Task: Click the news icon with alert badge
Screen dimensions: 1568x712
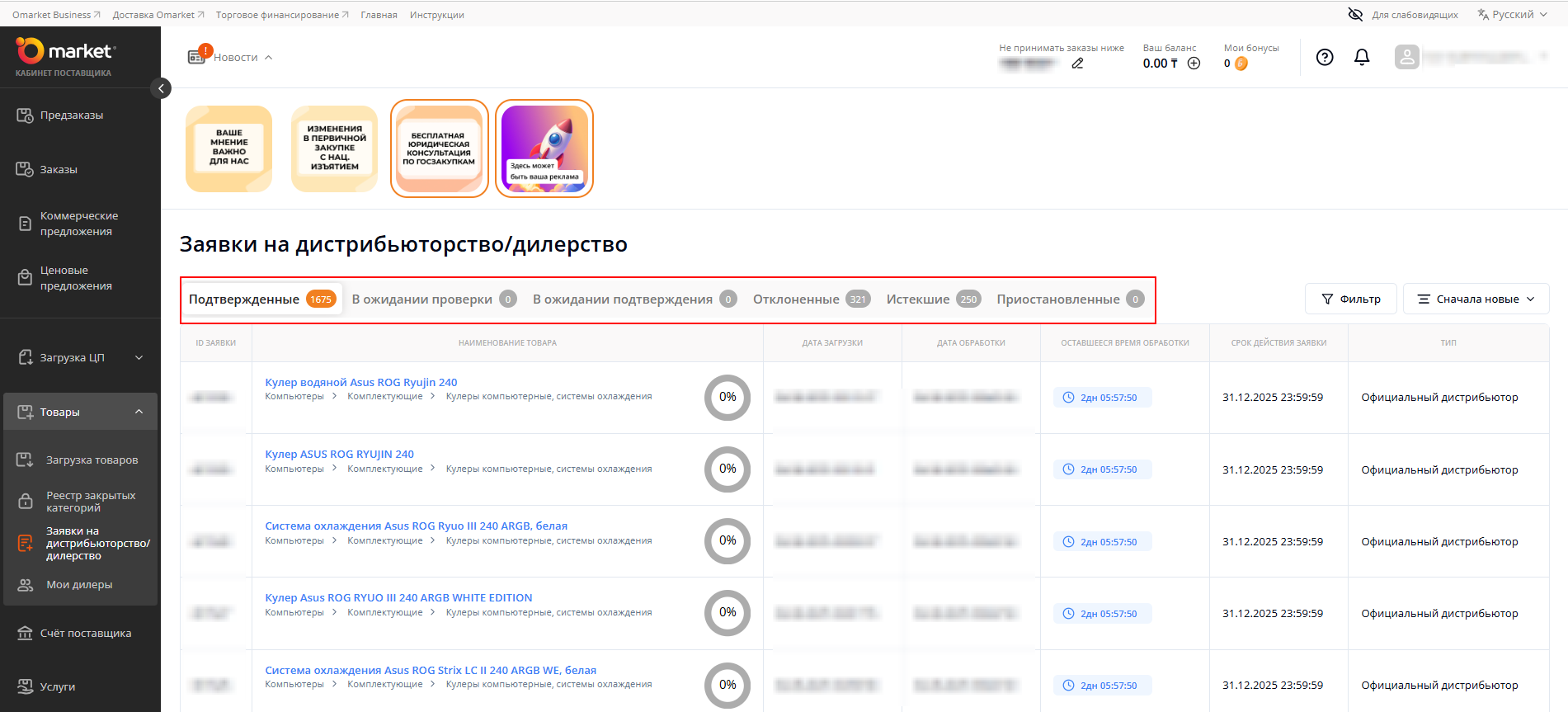Action: coord(198,55)
